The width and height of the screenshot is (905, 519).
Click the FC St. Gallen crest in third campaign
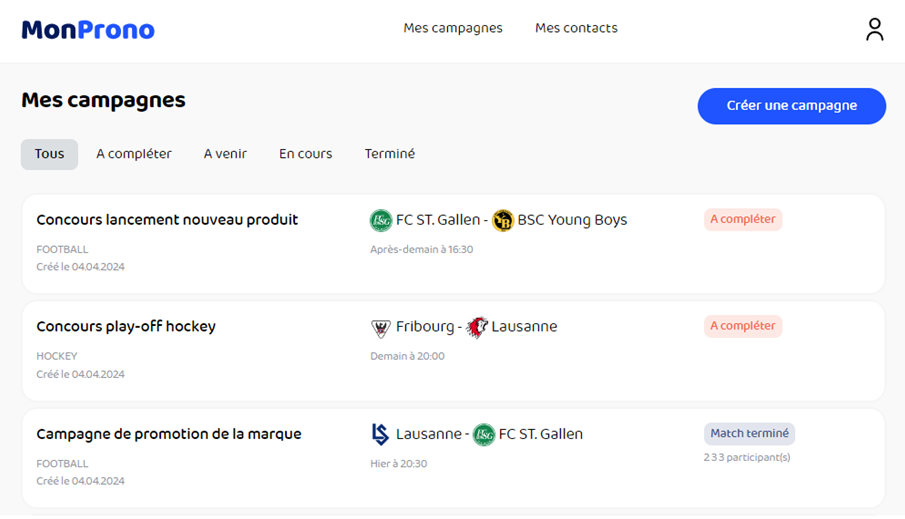(484, 434)
